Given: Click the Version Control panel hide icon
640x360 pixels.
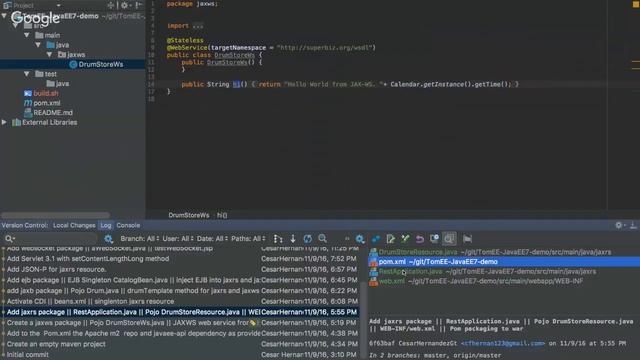Looking at the screenshot, I should 633,225.
